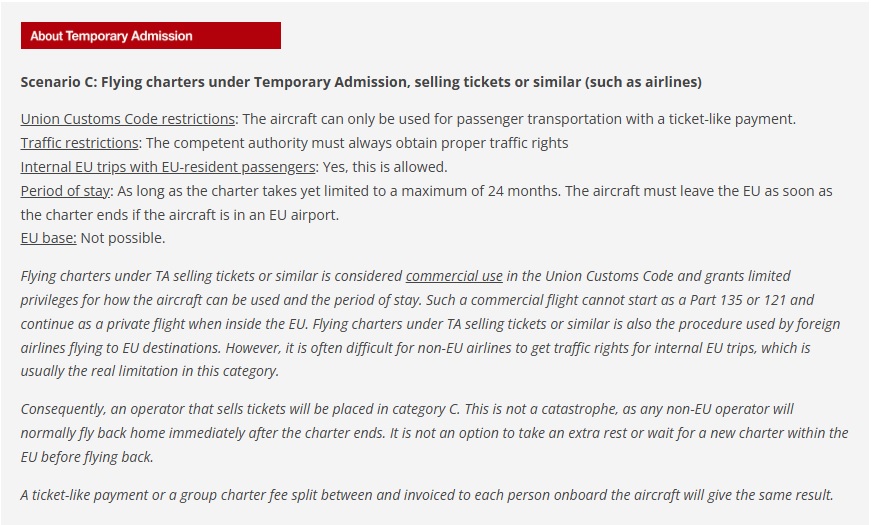Click the Traffic restrictions underlined link
This screenshot has width=871, height=525.
click(x=80, y=143)
